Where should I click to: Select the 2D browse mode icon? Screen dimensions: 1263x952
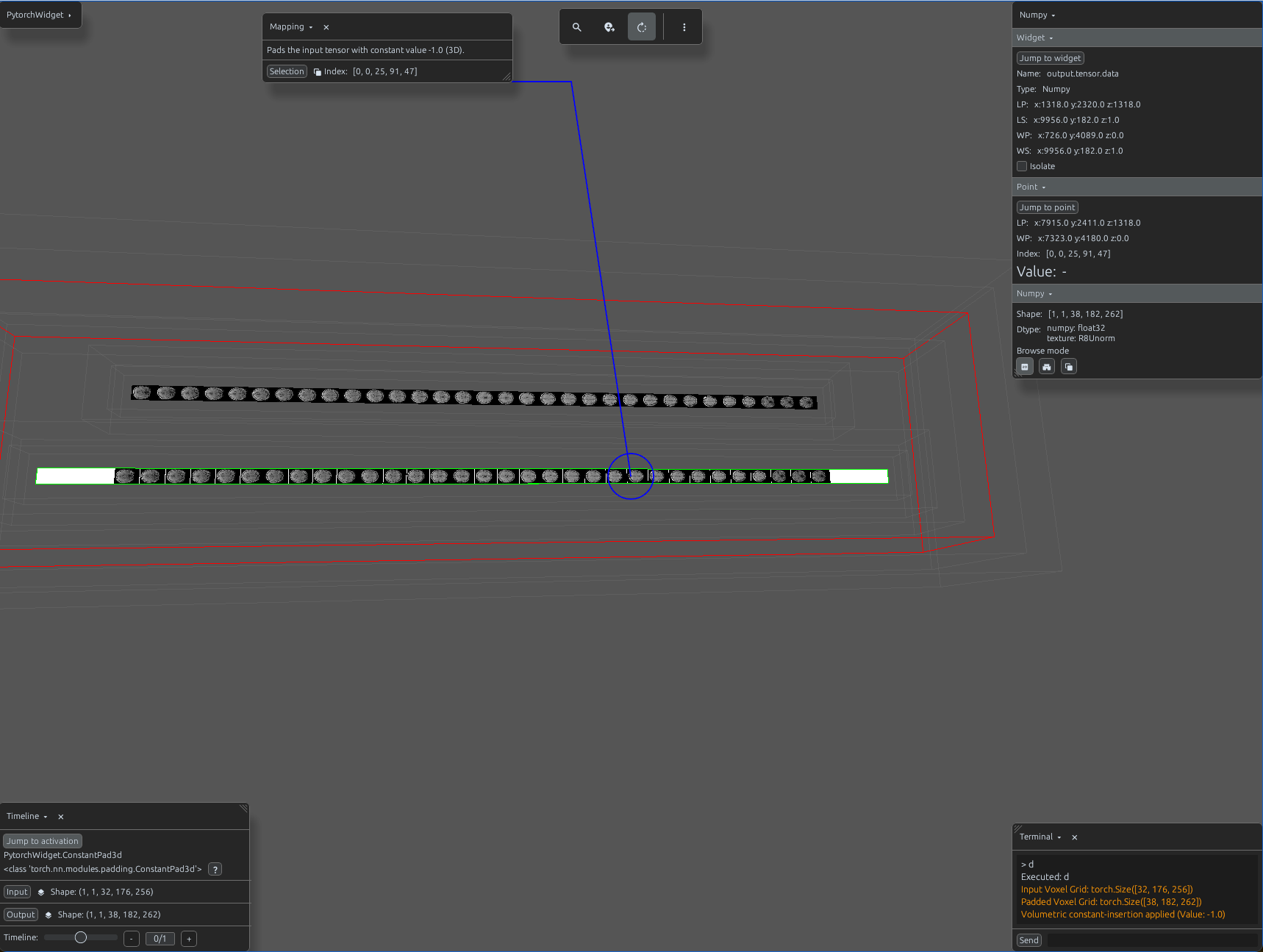[1025, 367]
